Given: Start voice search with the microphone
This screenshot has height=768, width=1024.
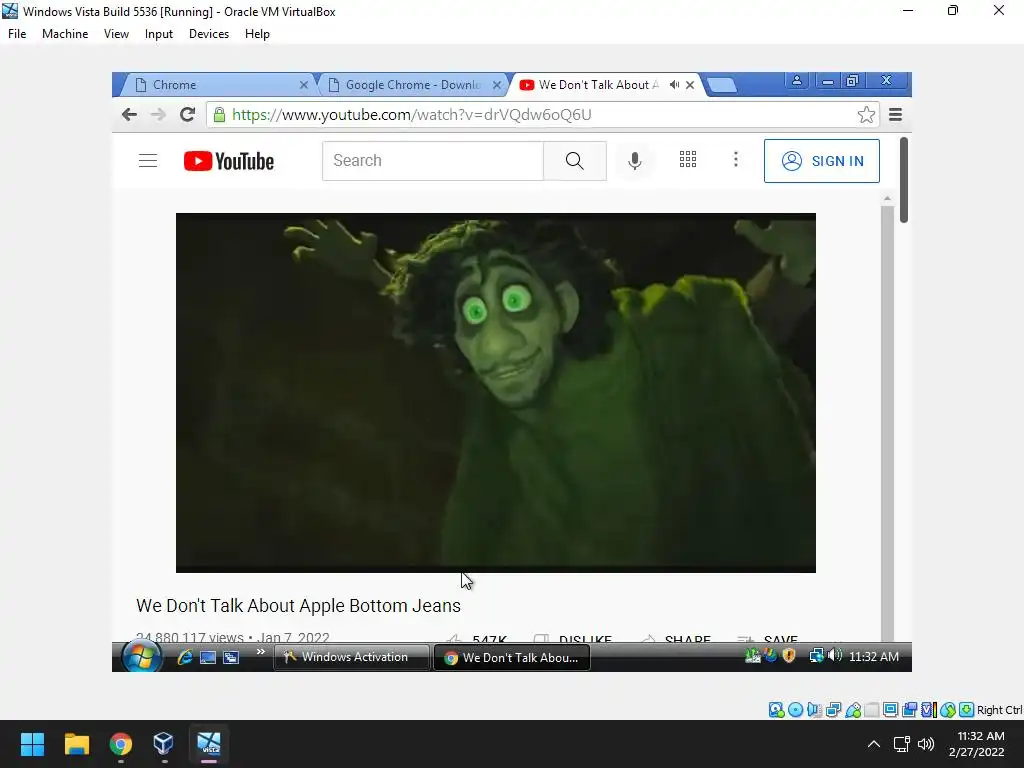Looking at the screenshot, I should click(634, 161).
